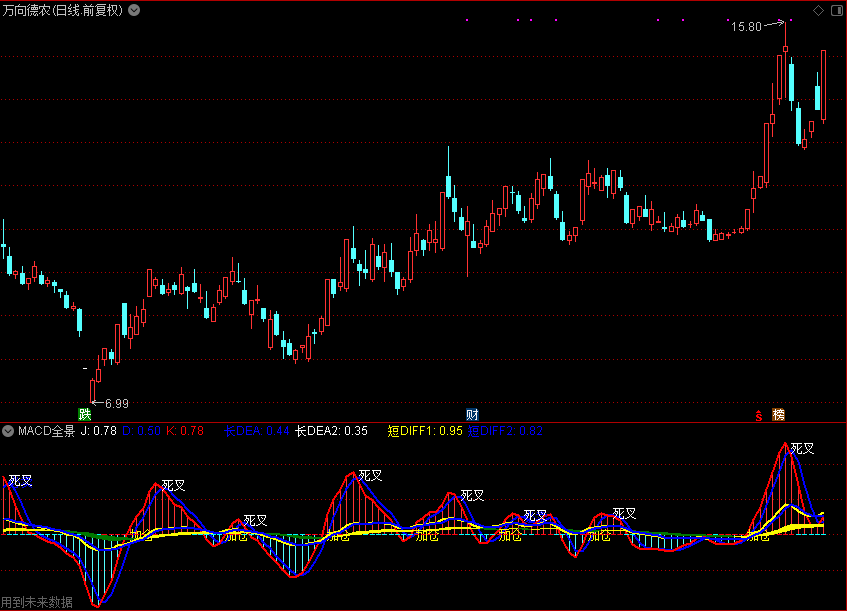Select the 万向德农(日线.前复权) chart title
Screen dimensions: 847x611
click(63, 10)
